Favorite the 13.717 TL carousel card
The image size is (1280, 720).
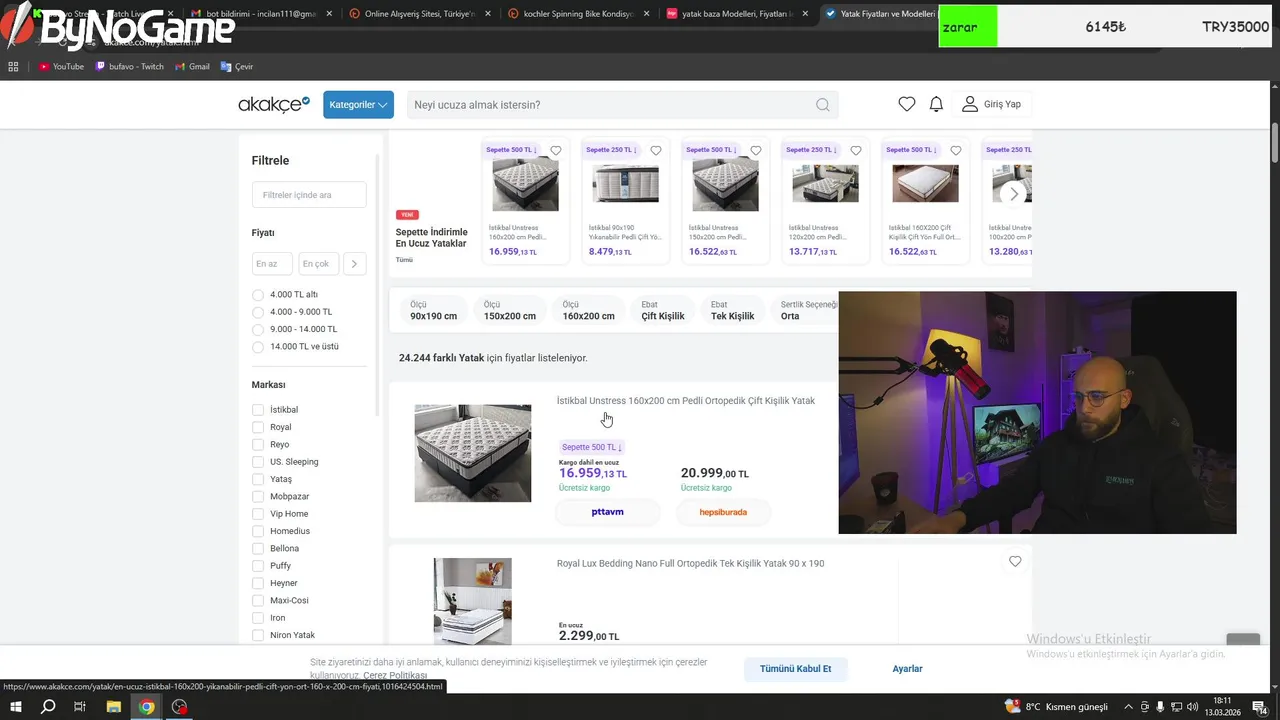coord(856,151)
